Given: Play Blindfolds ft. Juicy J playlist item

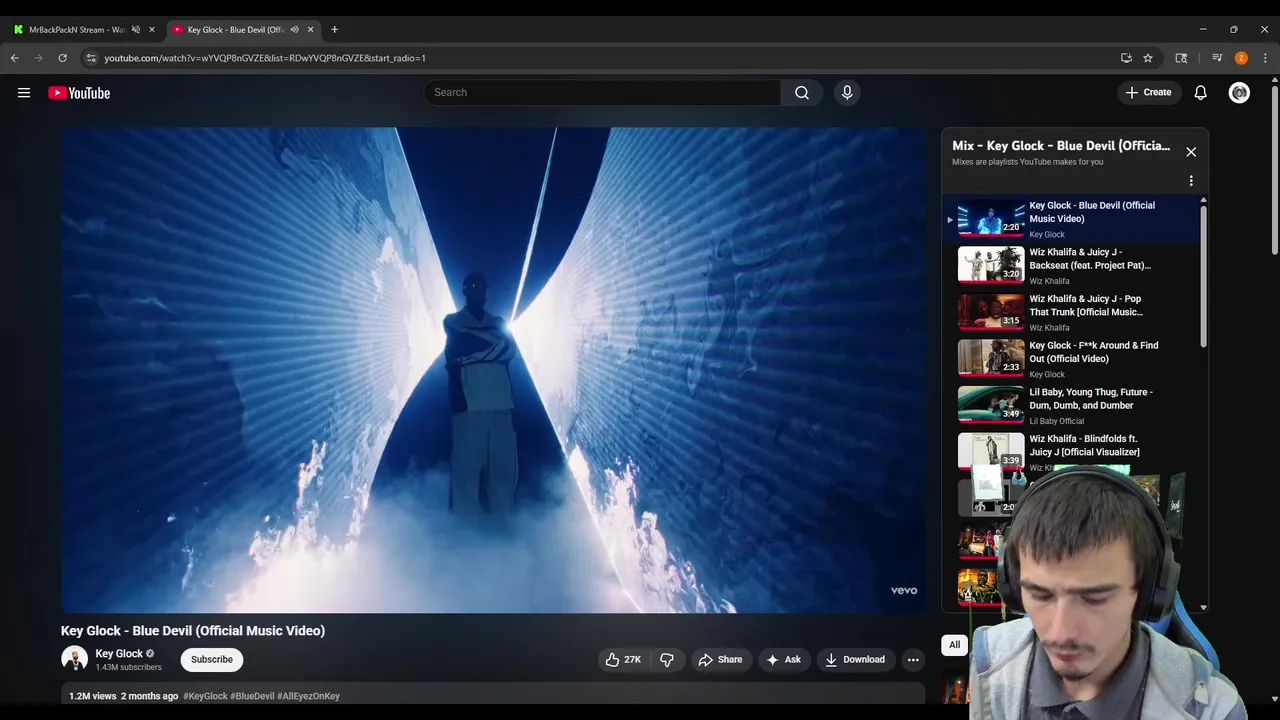Looking at the screenshot, I should (x=1071, y=452).
